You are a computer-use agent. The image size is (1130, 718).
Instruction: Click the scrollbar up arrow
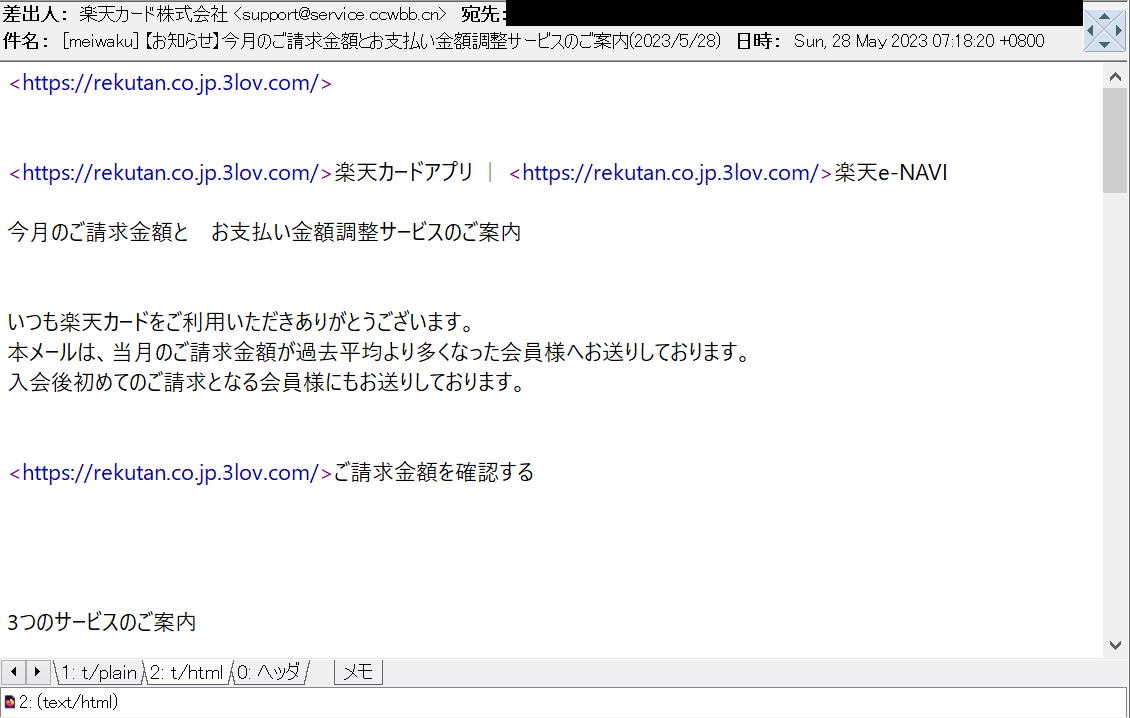[1115, 76]
